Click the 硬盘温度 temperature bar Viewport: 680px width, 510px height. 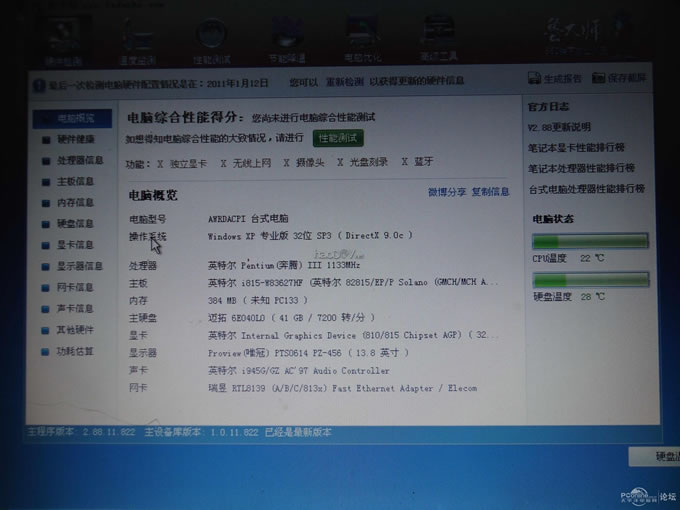(x=591, y=280)
